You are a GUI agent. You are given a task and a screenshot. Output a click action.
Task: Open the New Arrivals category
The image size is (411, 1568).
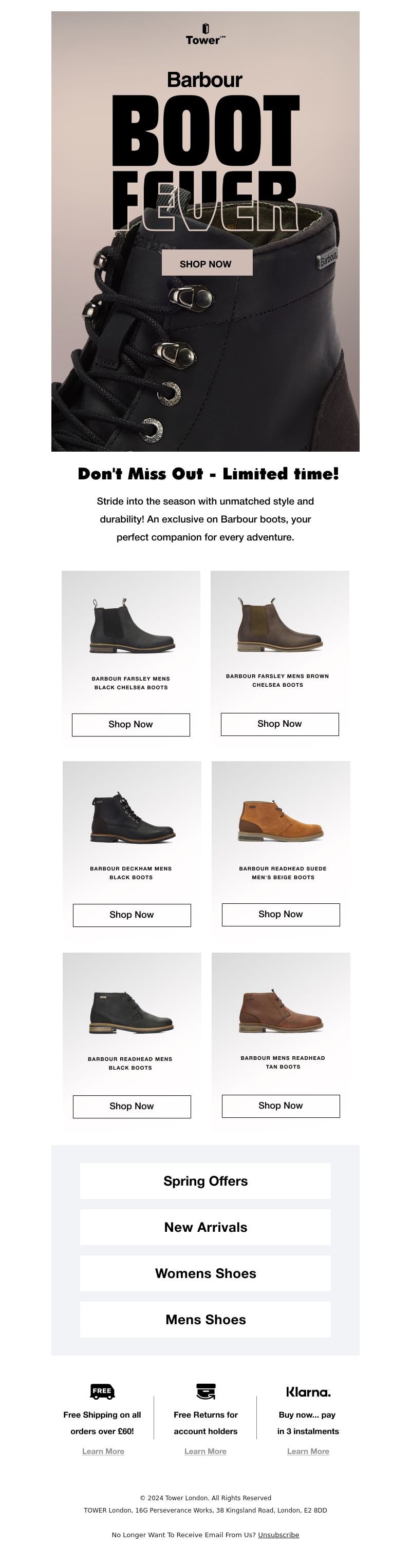(205, 1227)
